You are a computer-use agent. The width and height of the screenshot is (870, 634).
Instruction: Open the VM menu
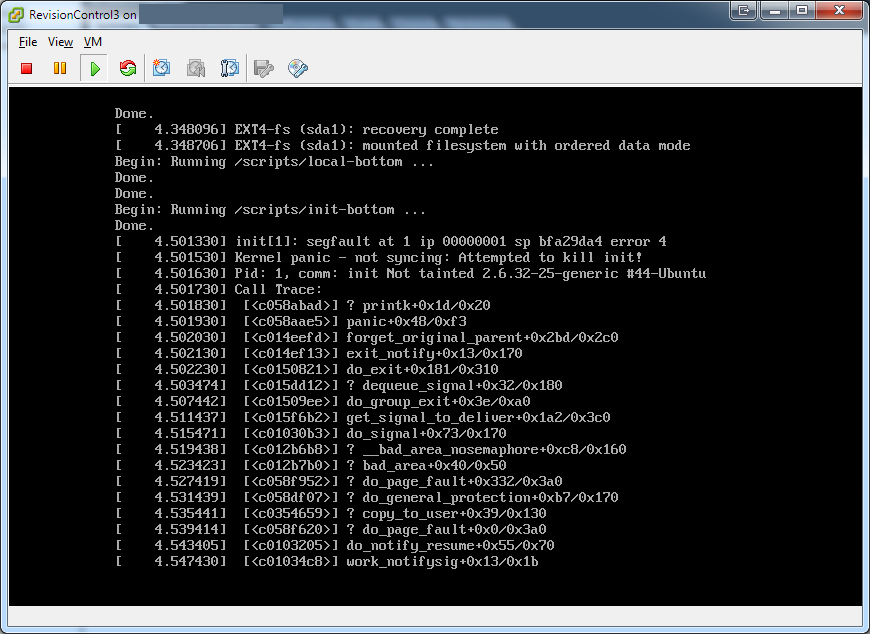[92, 42]
